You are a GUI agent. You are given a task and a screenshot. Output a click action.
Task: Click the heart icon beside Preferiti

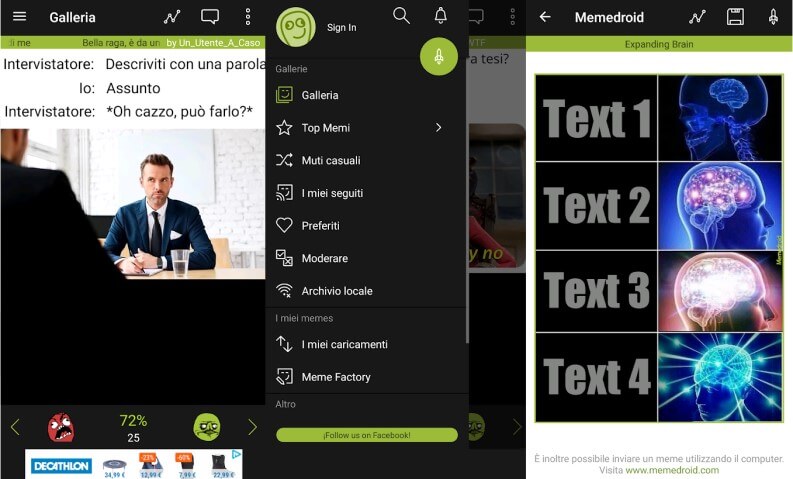click(284, 225)
